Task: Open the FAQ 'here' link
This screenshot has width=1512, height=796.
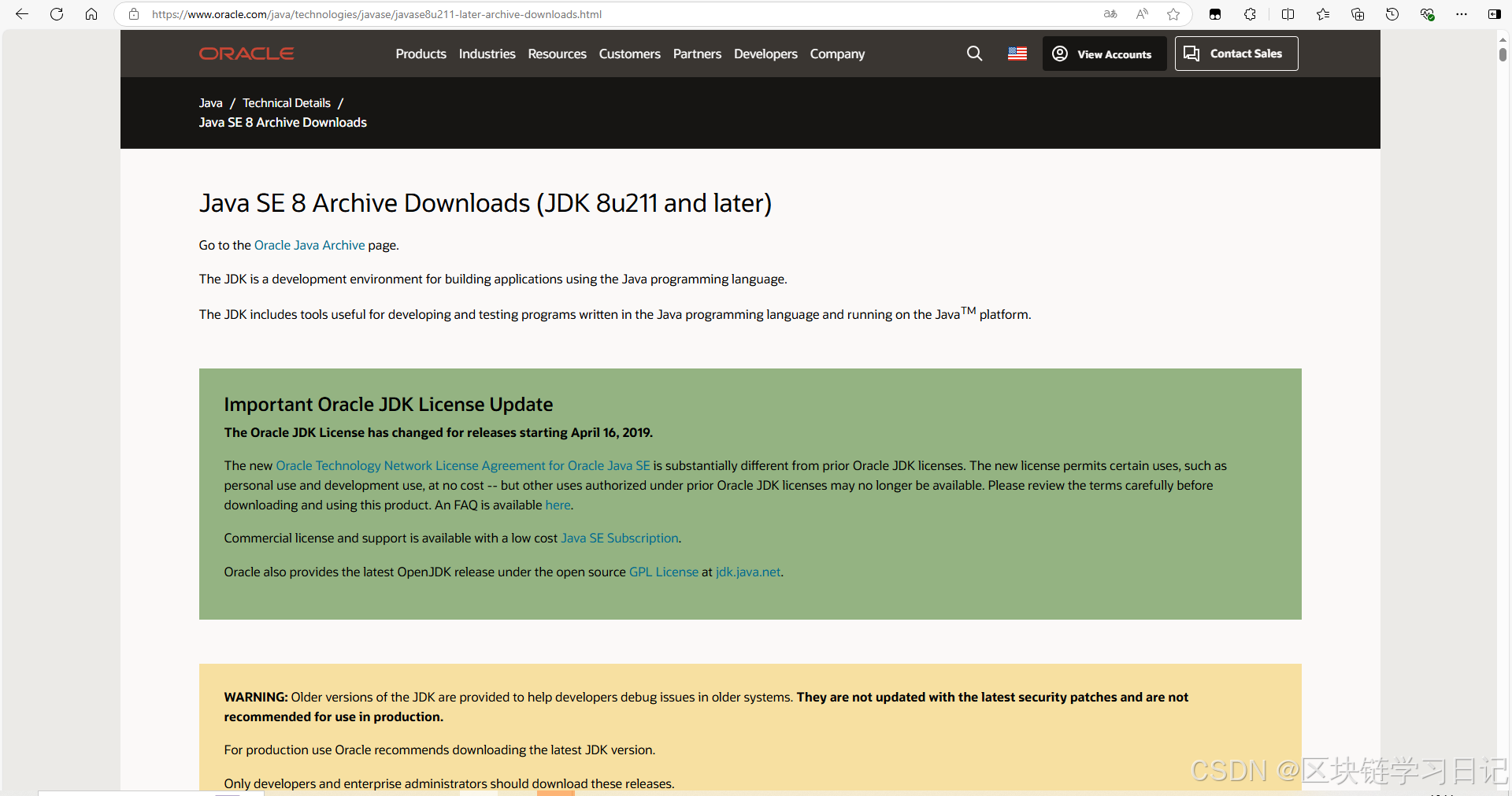Action: [x=558, y=505]
